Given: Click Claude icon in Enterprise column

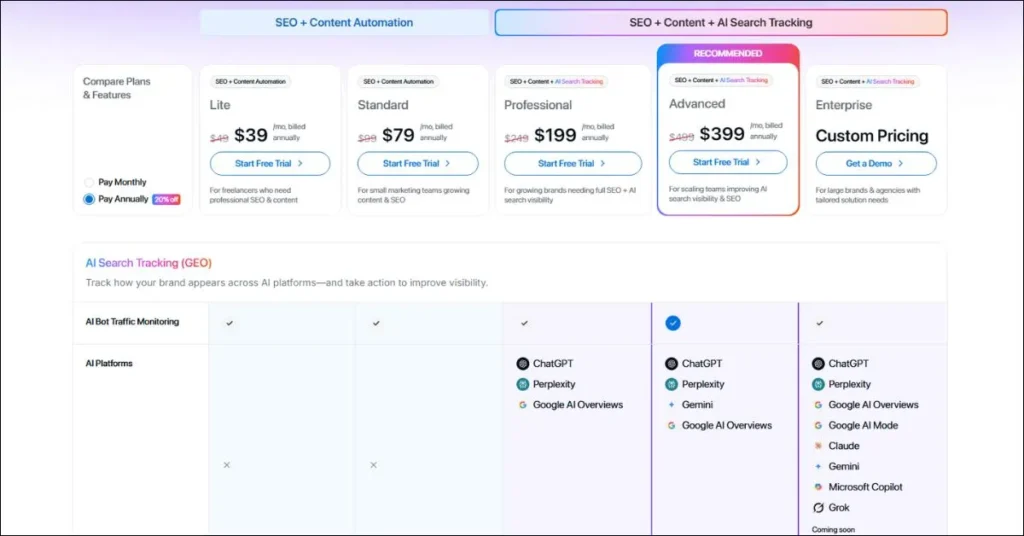Looking at the screenshot, I should [818, 446].
